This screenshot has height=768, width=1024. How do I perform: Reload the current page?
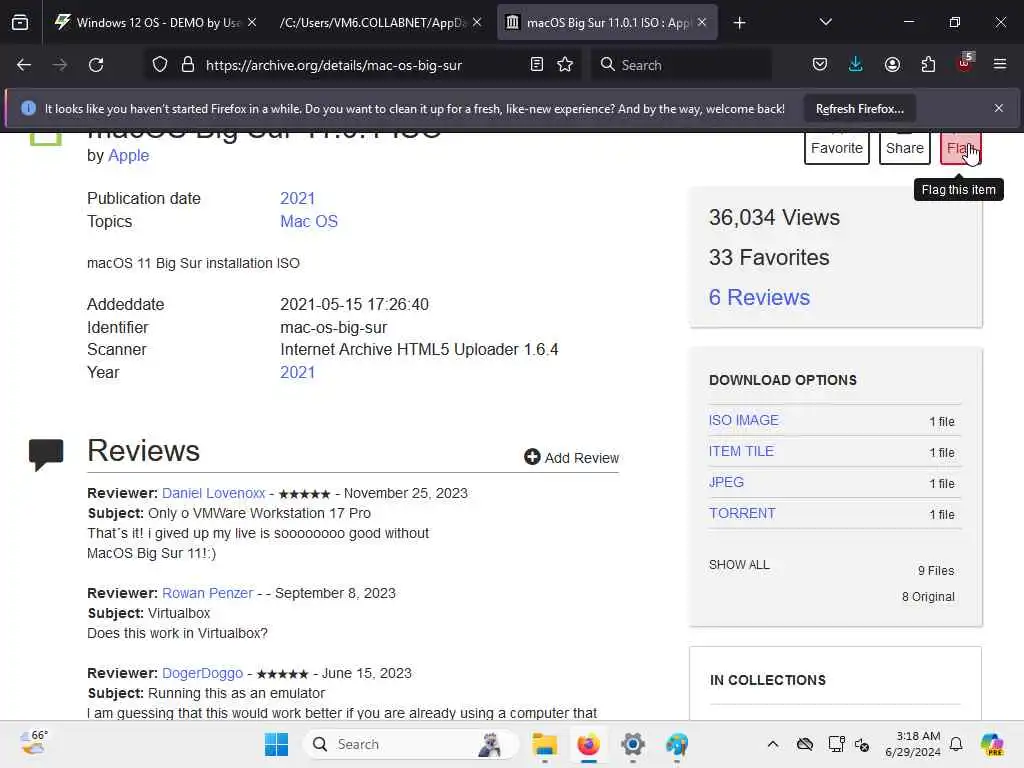coord(96,65)
